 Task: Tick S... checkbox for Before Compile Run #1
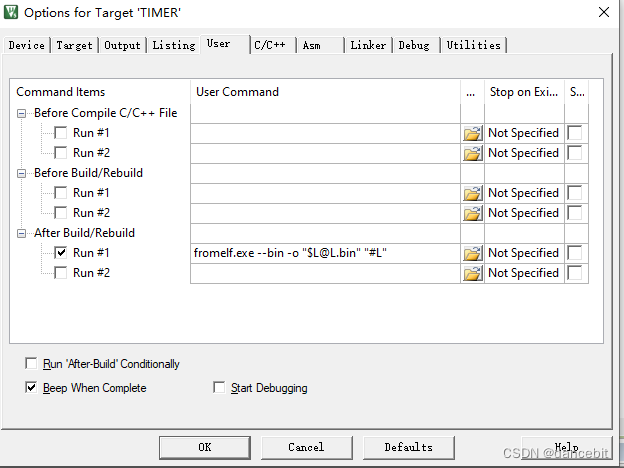[x=575, y=133]
